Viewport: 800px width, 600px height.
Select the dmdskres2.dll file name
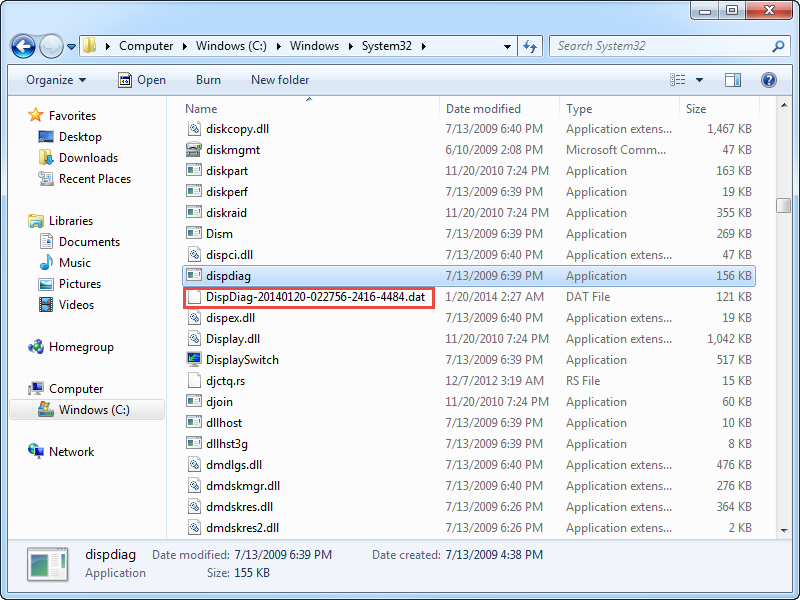[242, 528]
